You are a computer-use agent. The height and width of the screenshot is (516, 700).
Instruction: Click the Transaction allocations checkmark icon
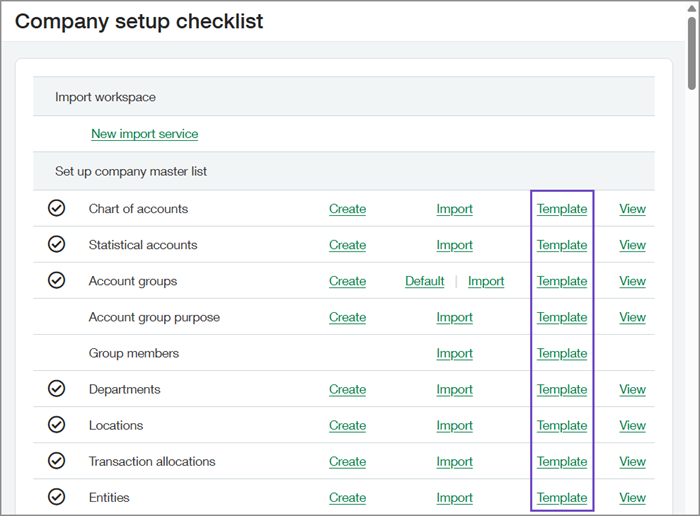click(x=57, y=461)
